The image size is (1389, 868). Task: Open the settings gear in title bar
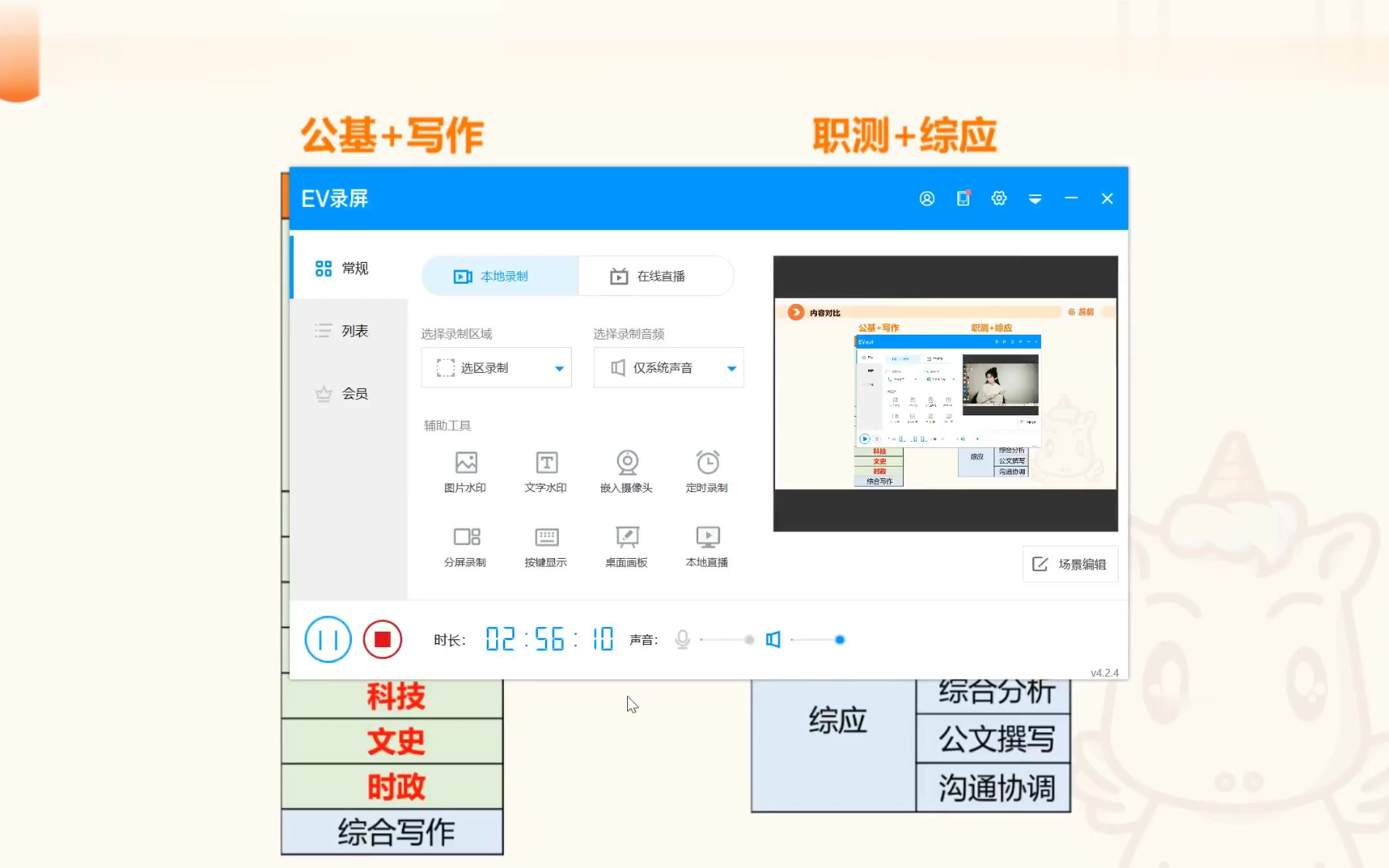[x=998, y=198]
